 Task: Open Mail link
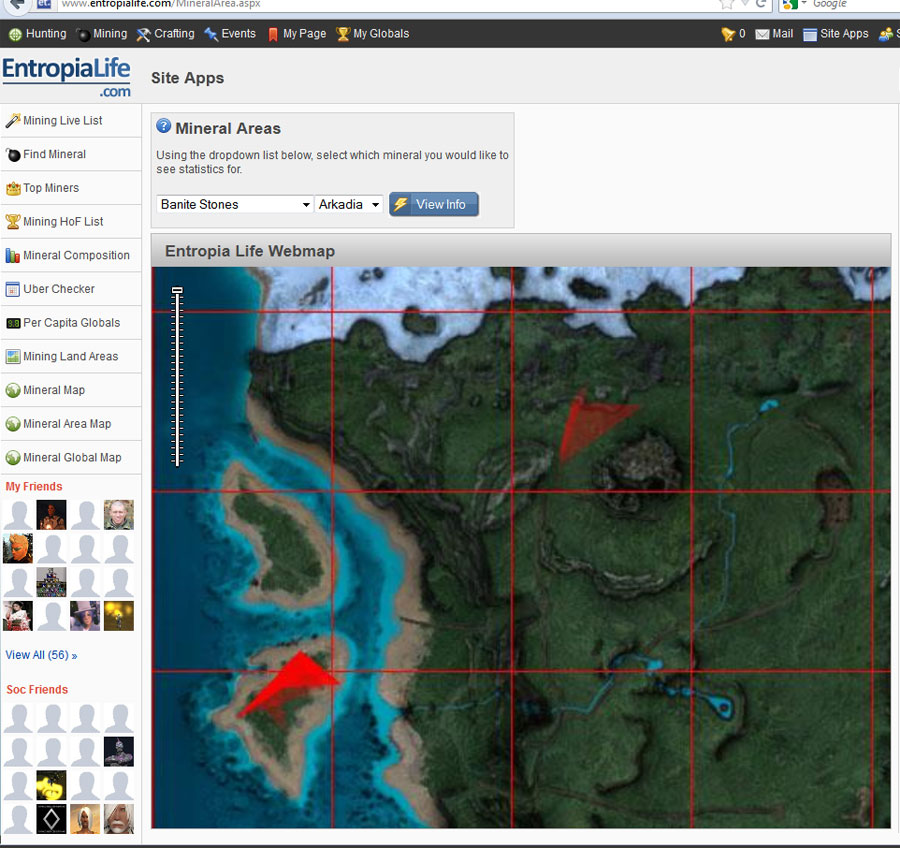[782, 34]
